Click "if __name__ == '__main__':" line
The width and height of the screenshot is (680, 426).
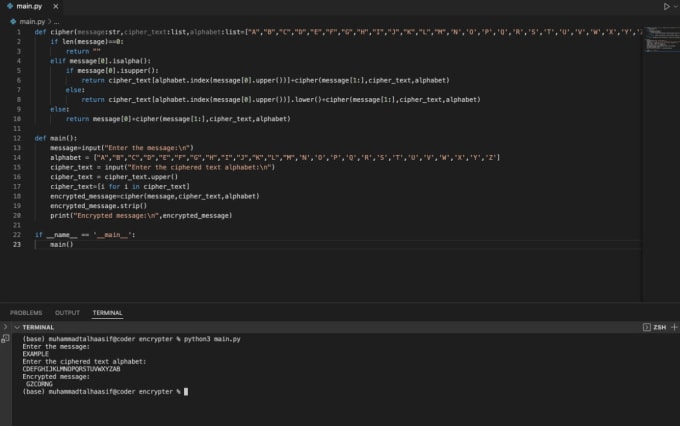tap(85, 235)
